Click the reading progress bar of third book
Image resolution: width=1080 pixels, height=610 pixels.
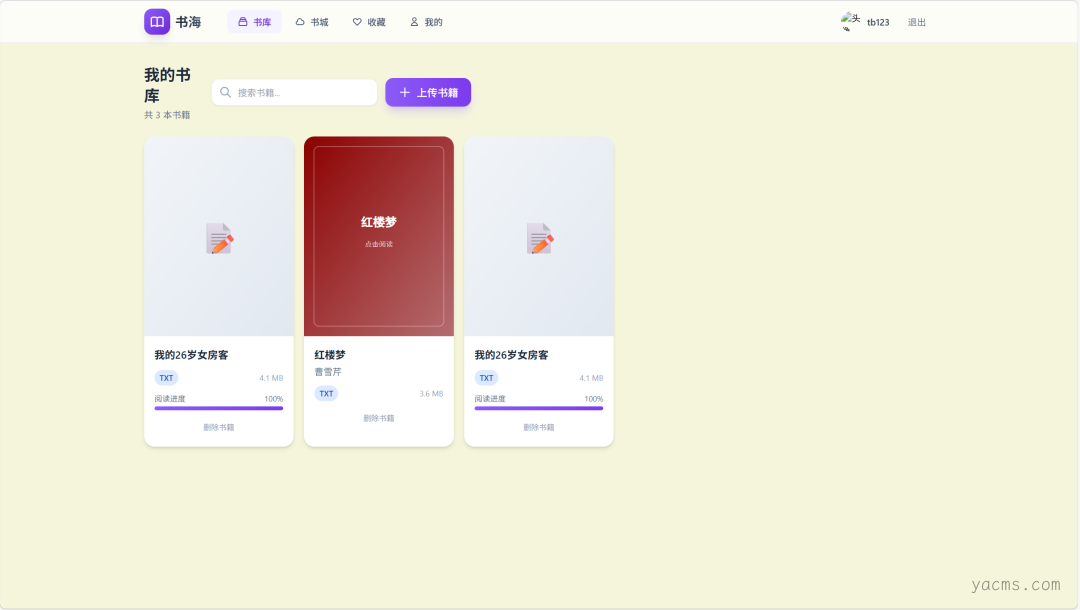click(539, 408)
